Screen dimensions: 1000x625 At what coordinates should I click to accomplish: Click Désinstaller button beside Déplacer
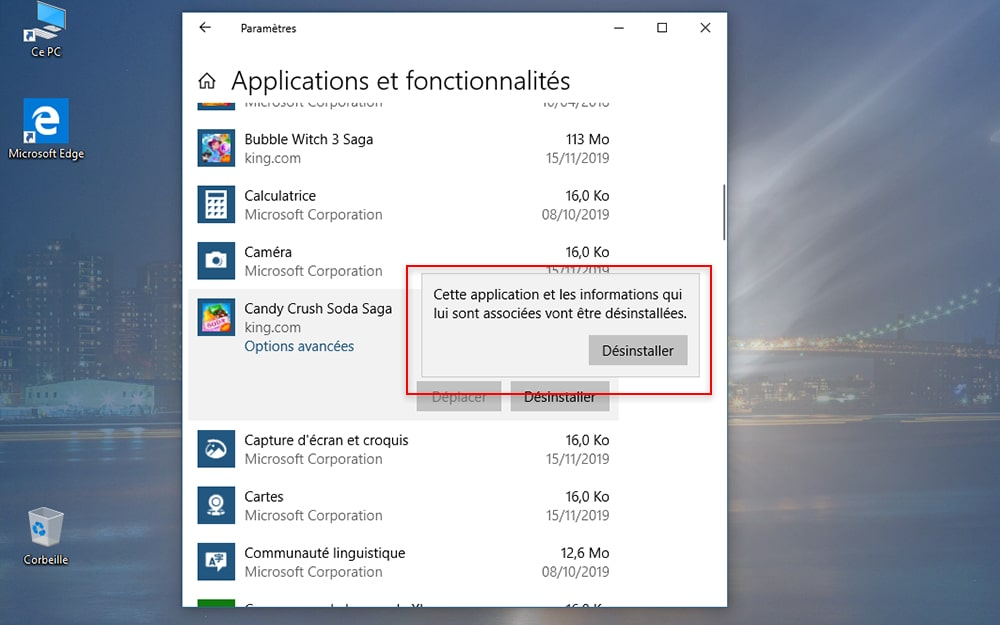click(x=560, y=397)
